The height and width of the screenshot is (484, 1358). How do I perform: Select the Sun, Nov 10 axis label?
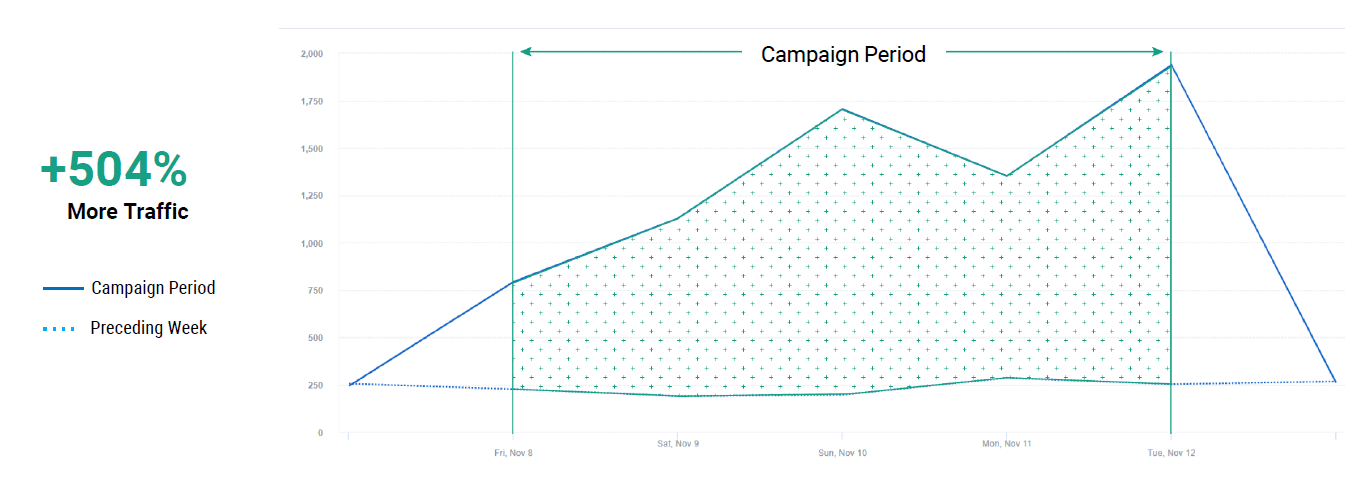pyautogui.click(x=842, y=453)
